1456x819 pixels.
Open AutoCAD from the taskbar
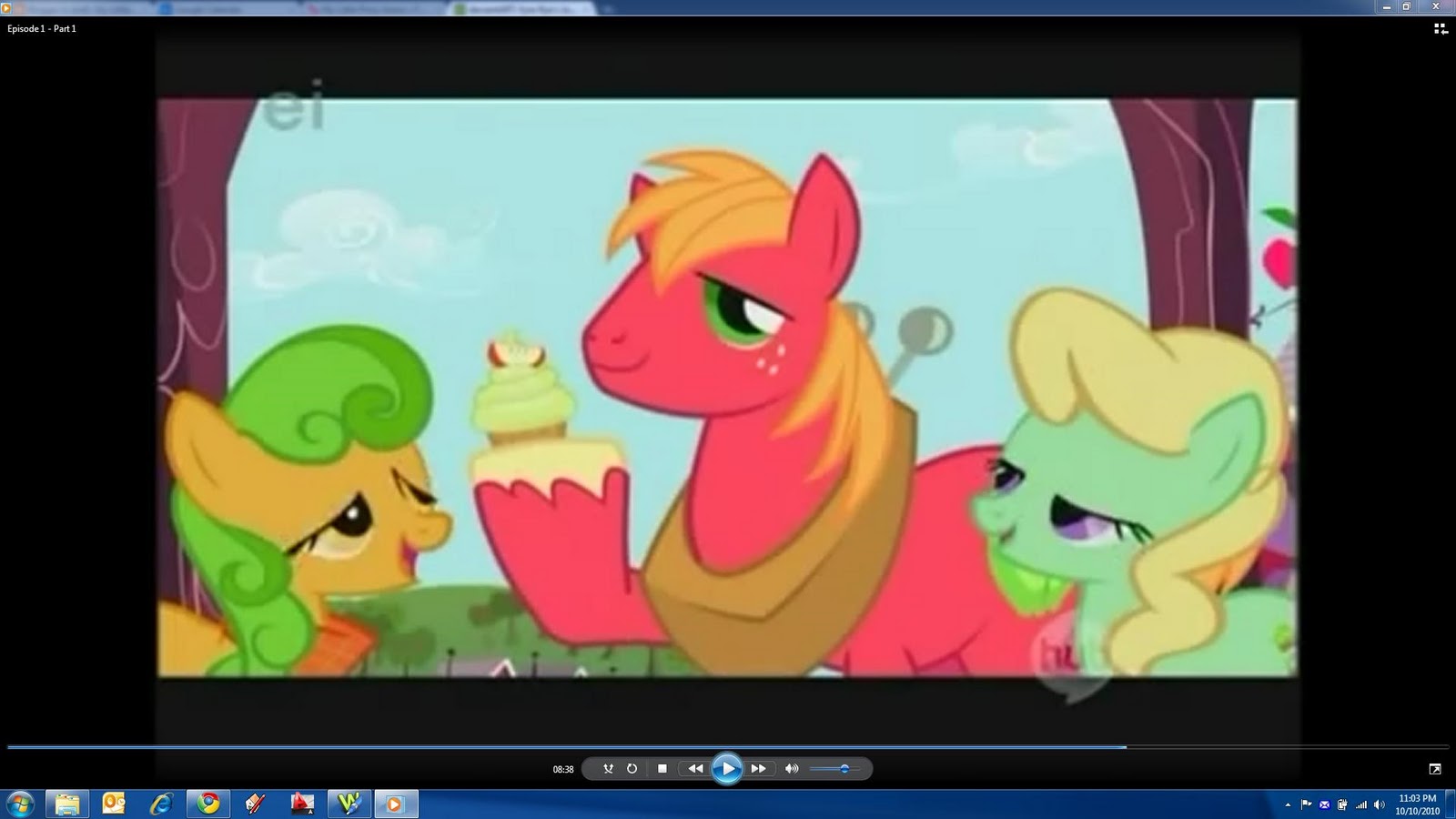[x=302, y=804]
